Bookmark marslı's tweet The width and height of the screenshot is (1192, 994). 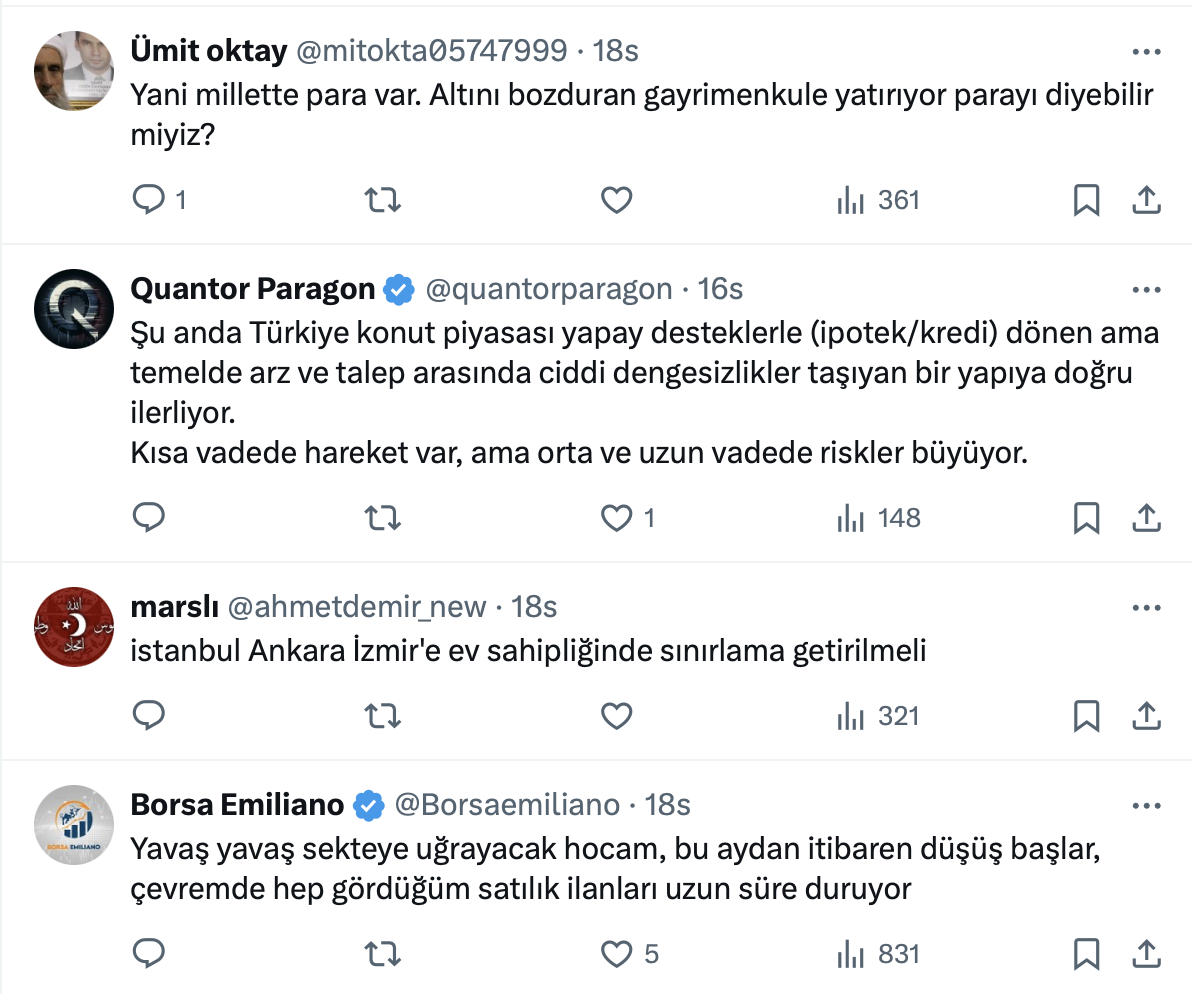point(1086,716)
